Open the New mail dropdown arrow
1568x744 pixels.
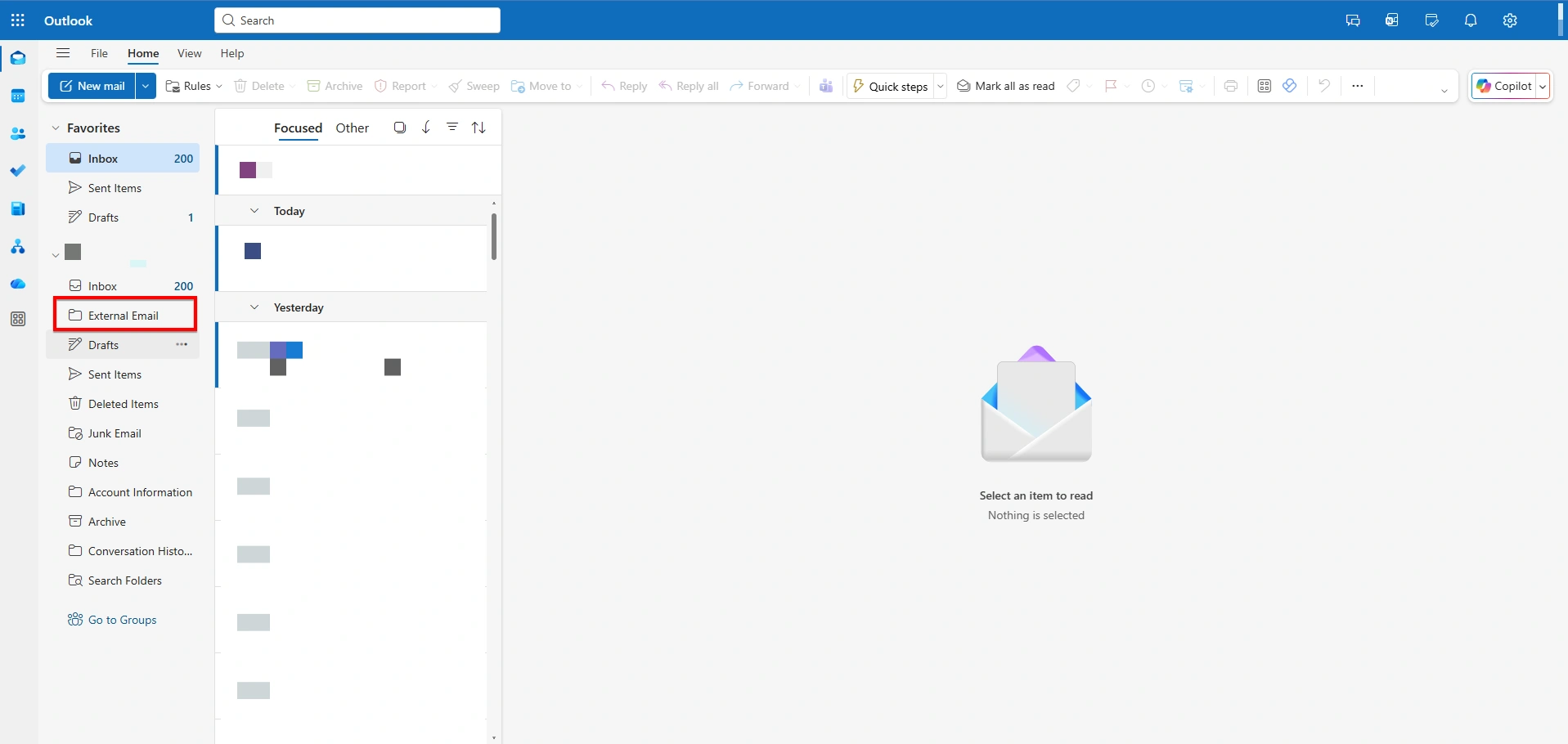[146, 86]
